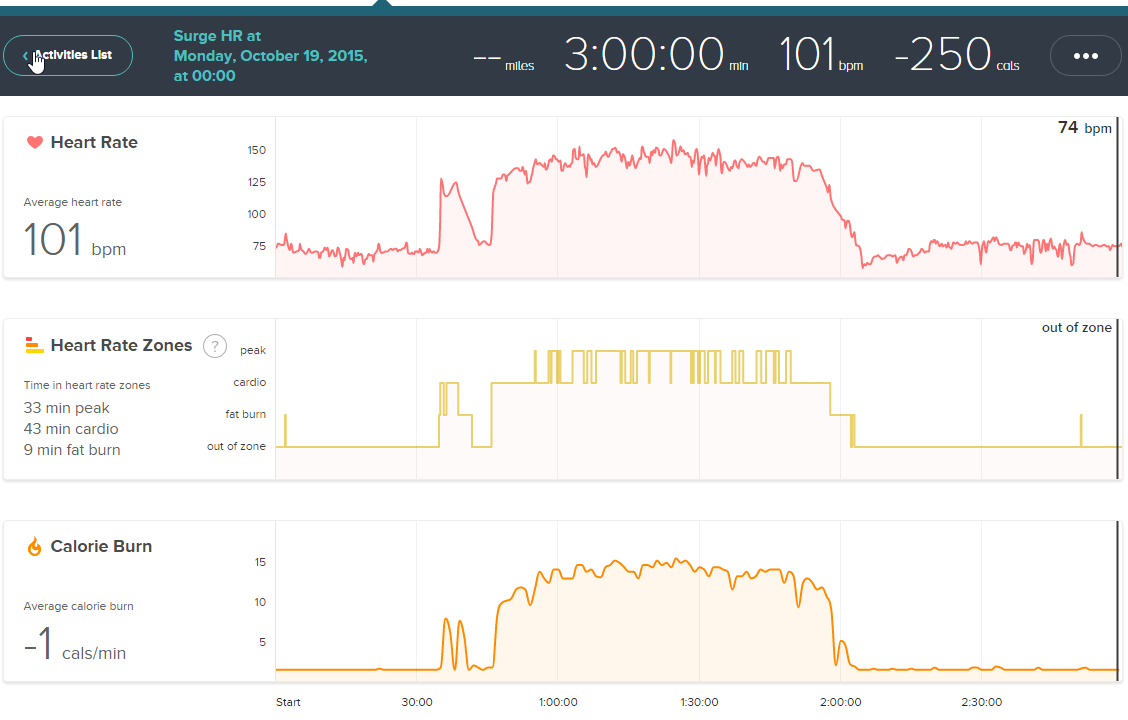This screenshot has height=720, width=1128.
Task: Click '9 min fat burn' zone time
Action: [x=72, y=450]
